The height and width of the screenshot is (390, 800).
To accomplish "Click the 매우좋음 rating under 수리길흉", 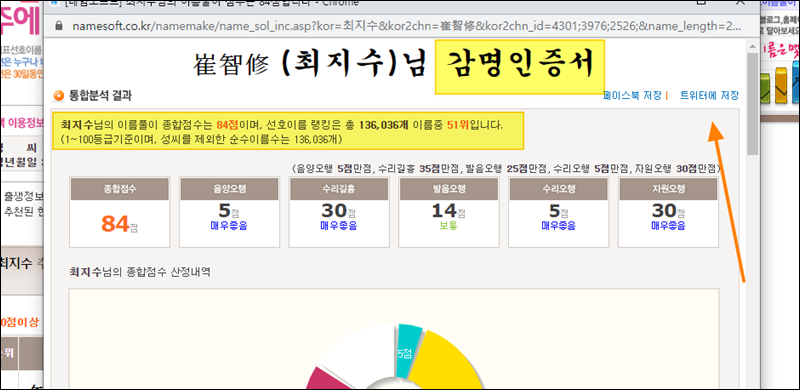I will pyautogui.click(x=339, y=226).
